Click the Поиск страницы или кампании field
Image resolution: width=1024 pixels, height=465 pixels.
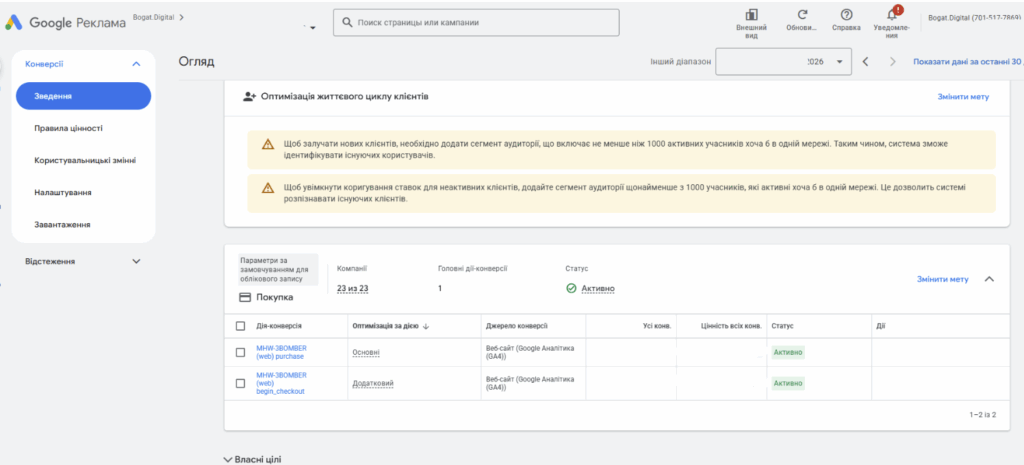coord(476,22)
